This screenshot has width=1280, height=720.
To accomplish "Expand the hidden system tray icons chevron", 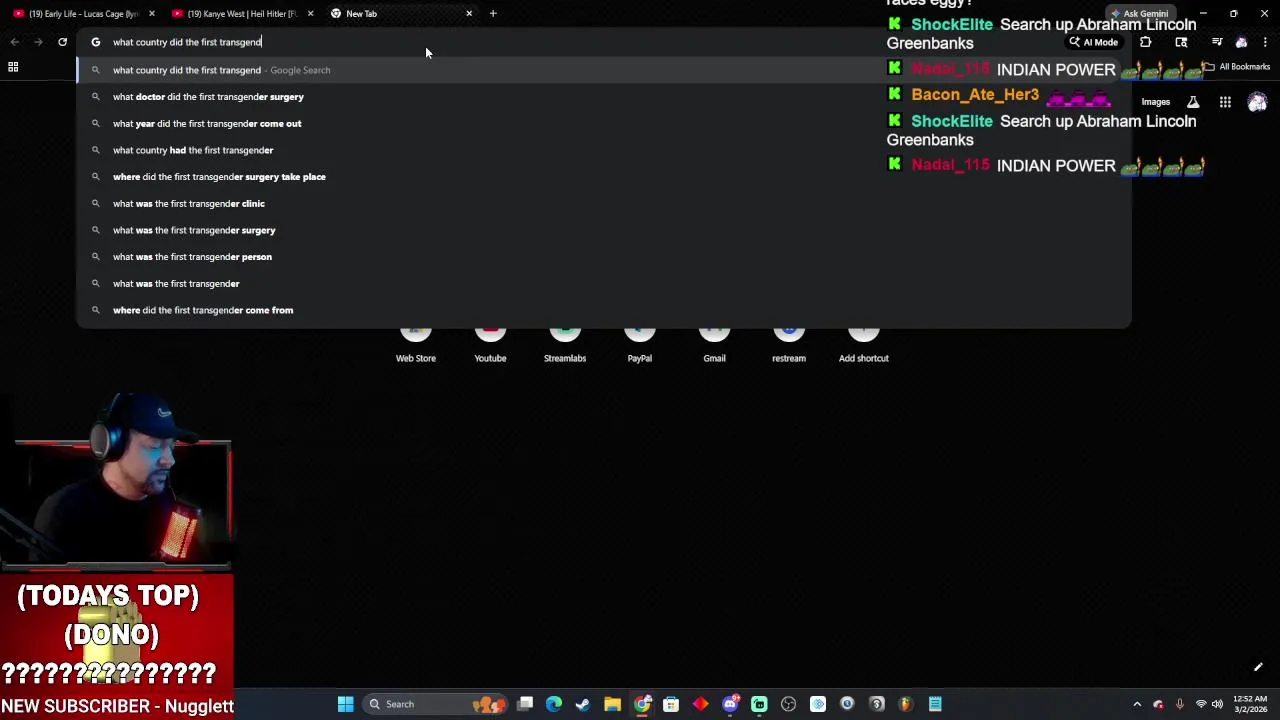I will point(1137,704).
